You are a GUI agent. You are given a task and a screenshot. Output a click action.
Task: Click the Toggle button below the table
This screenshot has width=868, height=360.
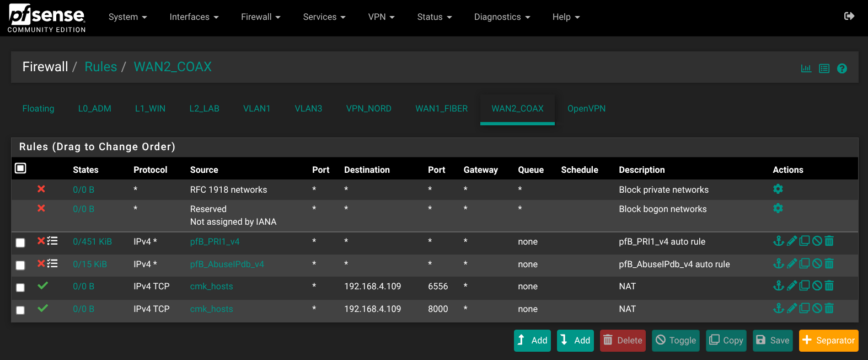(x=676, y=341)
